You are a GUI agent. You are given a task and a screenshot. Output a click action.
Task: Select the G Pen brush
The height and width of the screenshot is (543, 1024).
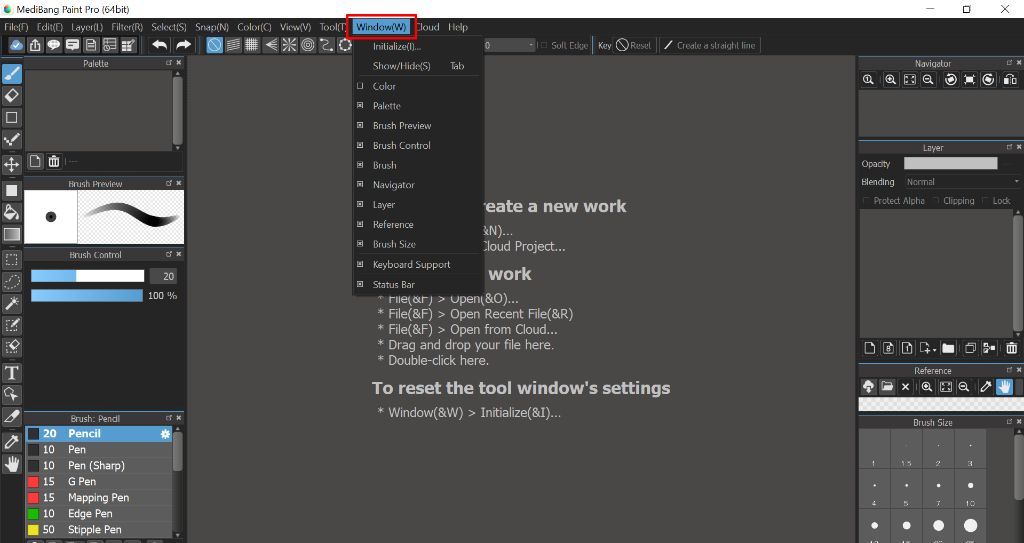click(x=99, y=482)
